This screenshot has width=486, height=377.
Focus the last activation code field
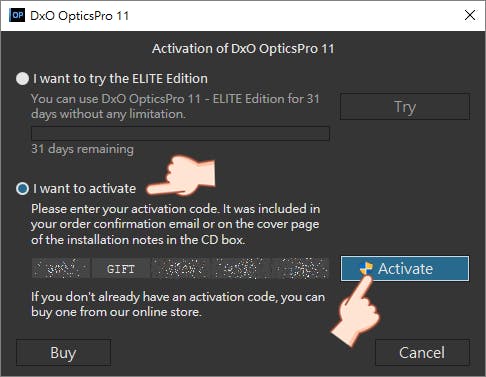tap(300, 268)
